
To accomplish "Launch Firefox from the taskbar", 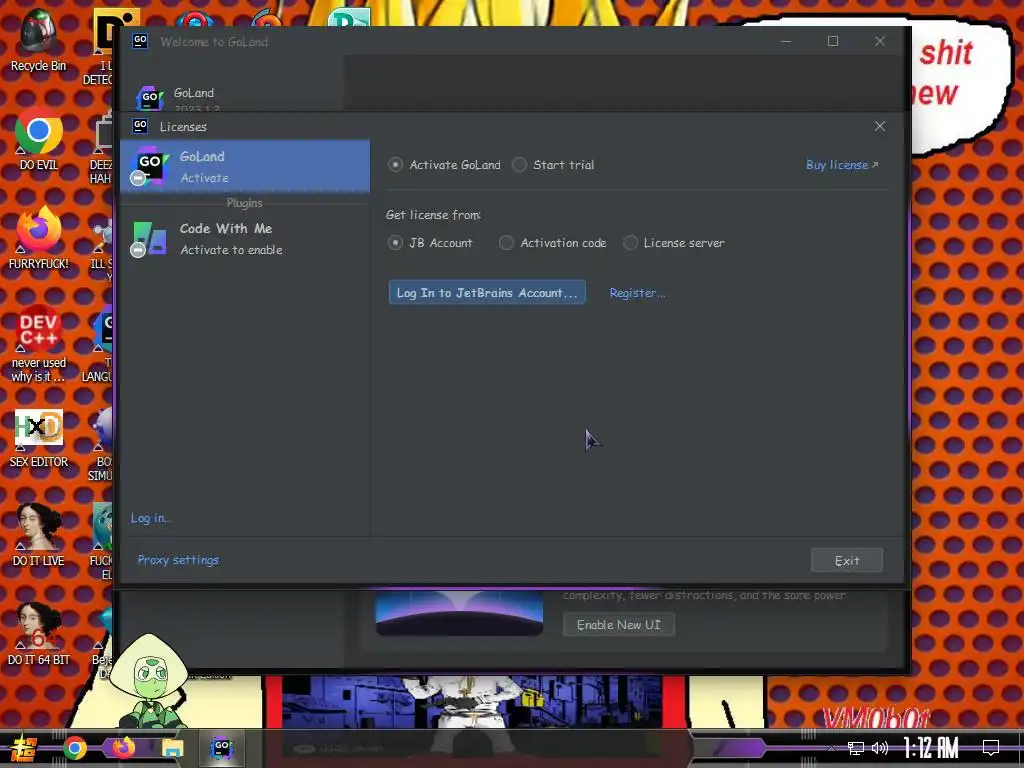I will (x=123, y=748).
